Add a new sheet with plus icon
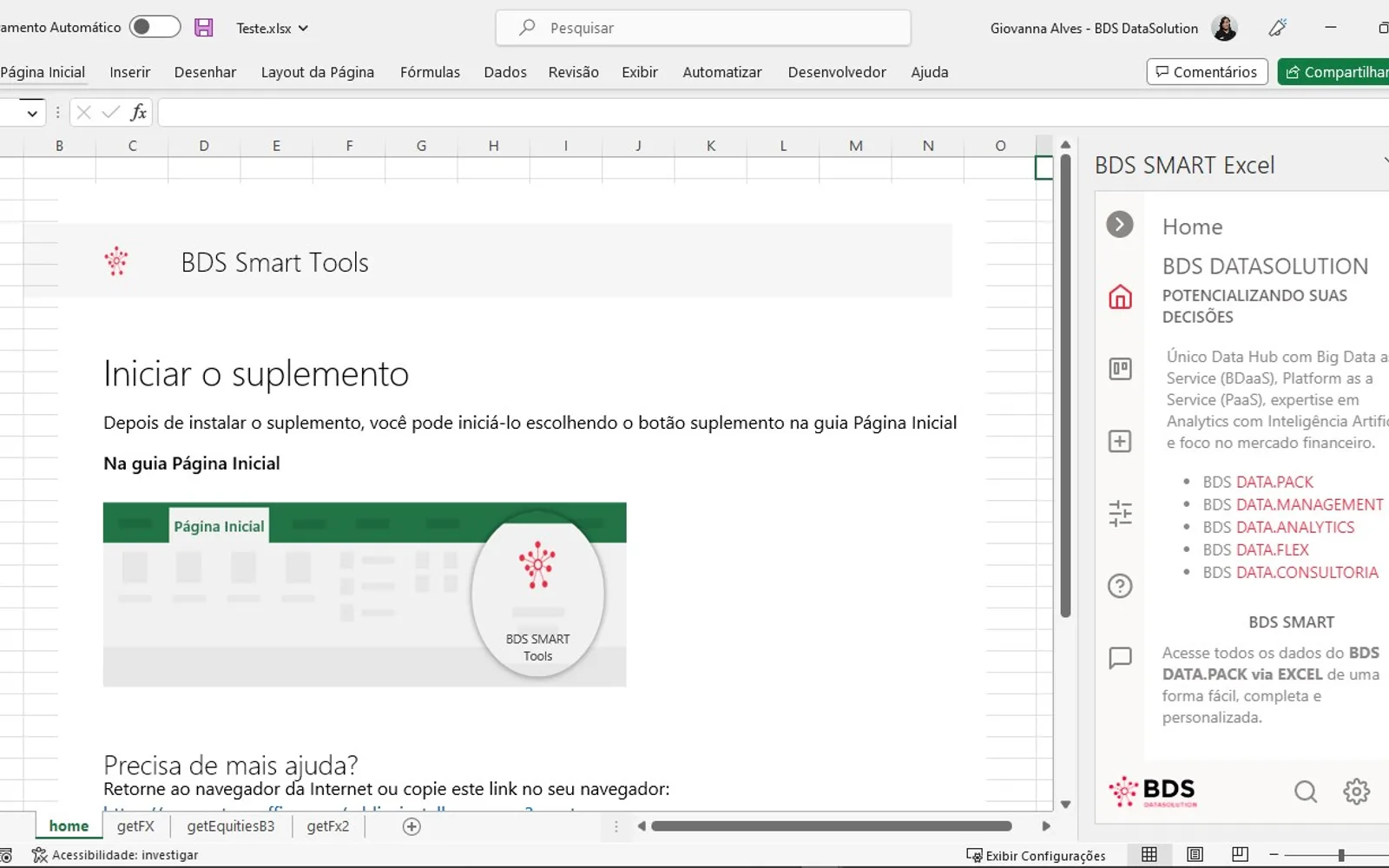This screenshot has width=1389, height=868. point(411,826)
